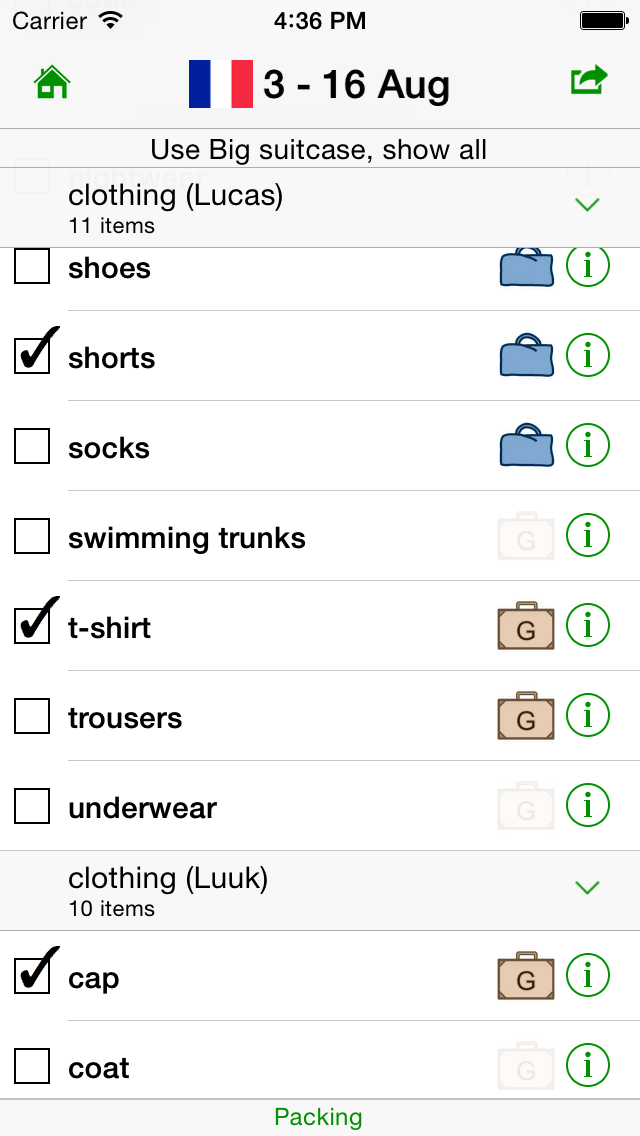This screenshot has width=640, height=1136.
Task: Tap the blue bag icon beside shoes
Action: coord(526,268)
